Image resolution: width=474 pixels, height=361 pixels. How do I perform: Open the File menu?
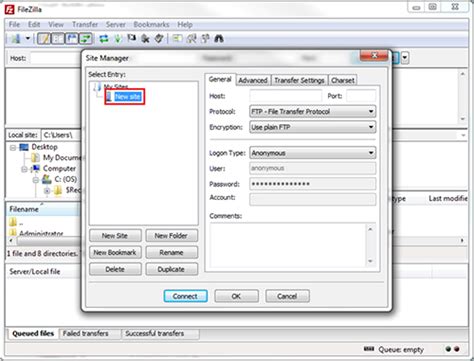[x=14, y=25]
